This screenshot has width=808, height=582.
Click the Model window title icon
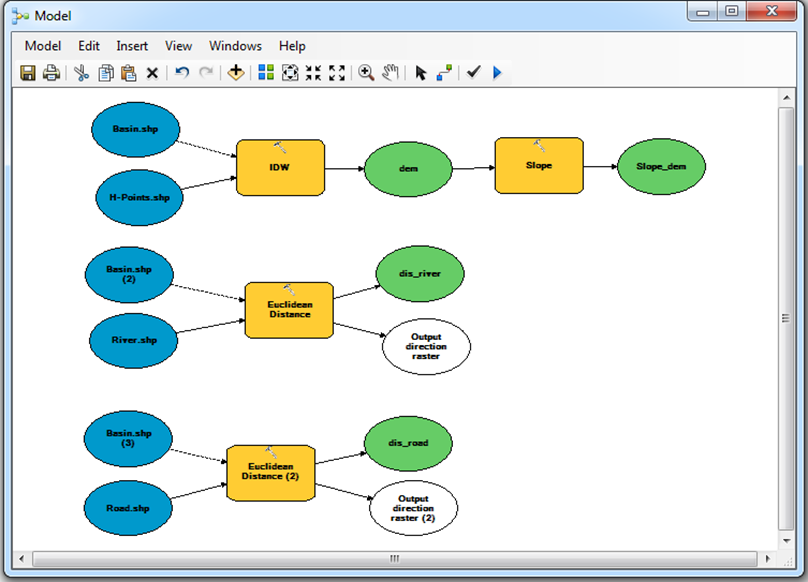[x=20, y=16]
